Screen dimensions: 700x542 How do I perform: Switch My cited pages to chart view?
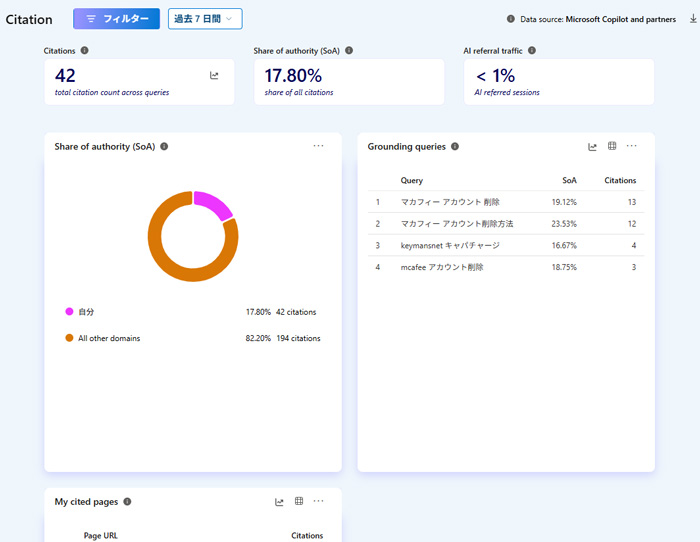click(x=279, y=502)
